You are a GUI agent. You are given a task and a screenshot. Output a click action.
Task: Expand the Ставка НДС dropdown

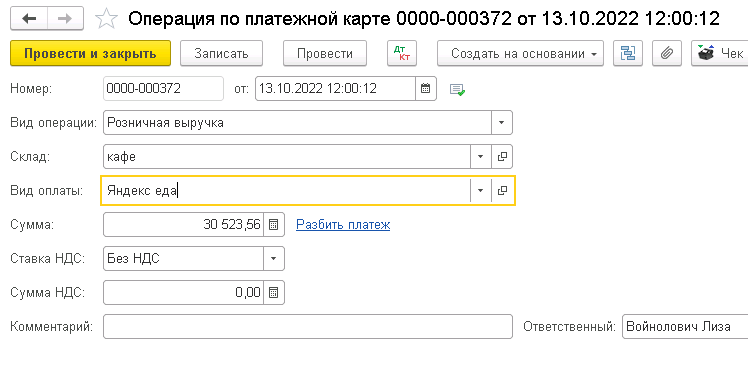(x=273, y=258)
